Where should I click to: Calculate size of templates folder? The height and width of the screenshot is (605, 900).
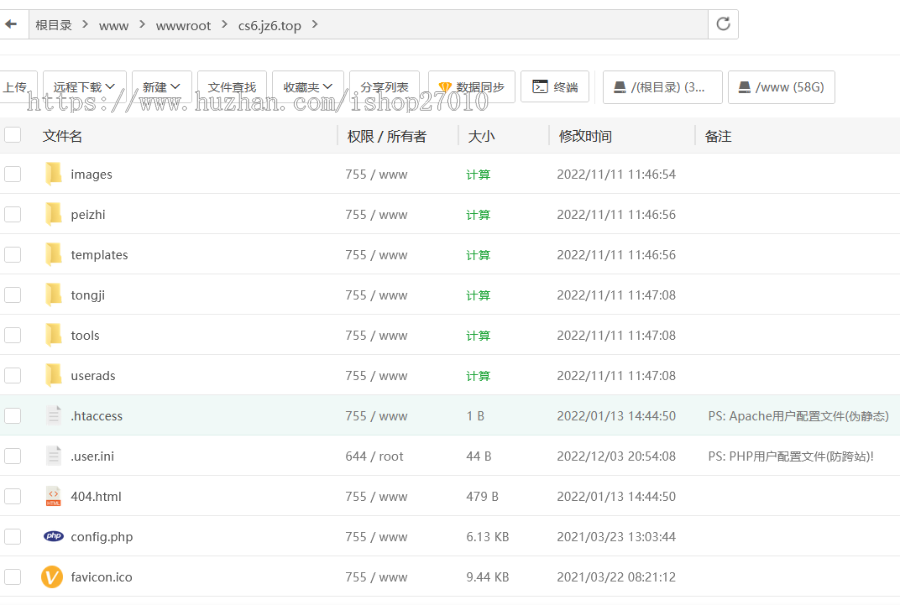[x=478, y=255]
